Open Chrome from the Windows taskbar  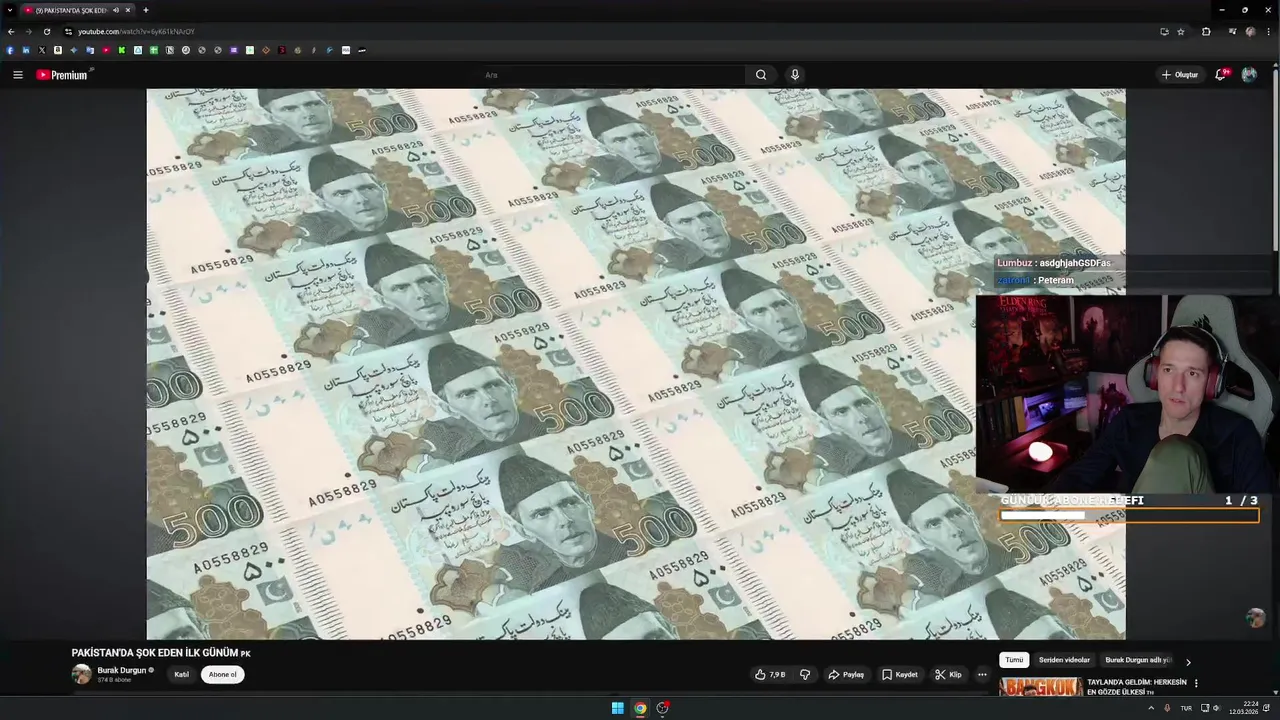click(640, 708)
